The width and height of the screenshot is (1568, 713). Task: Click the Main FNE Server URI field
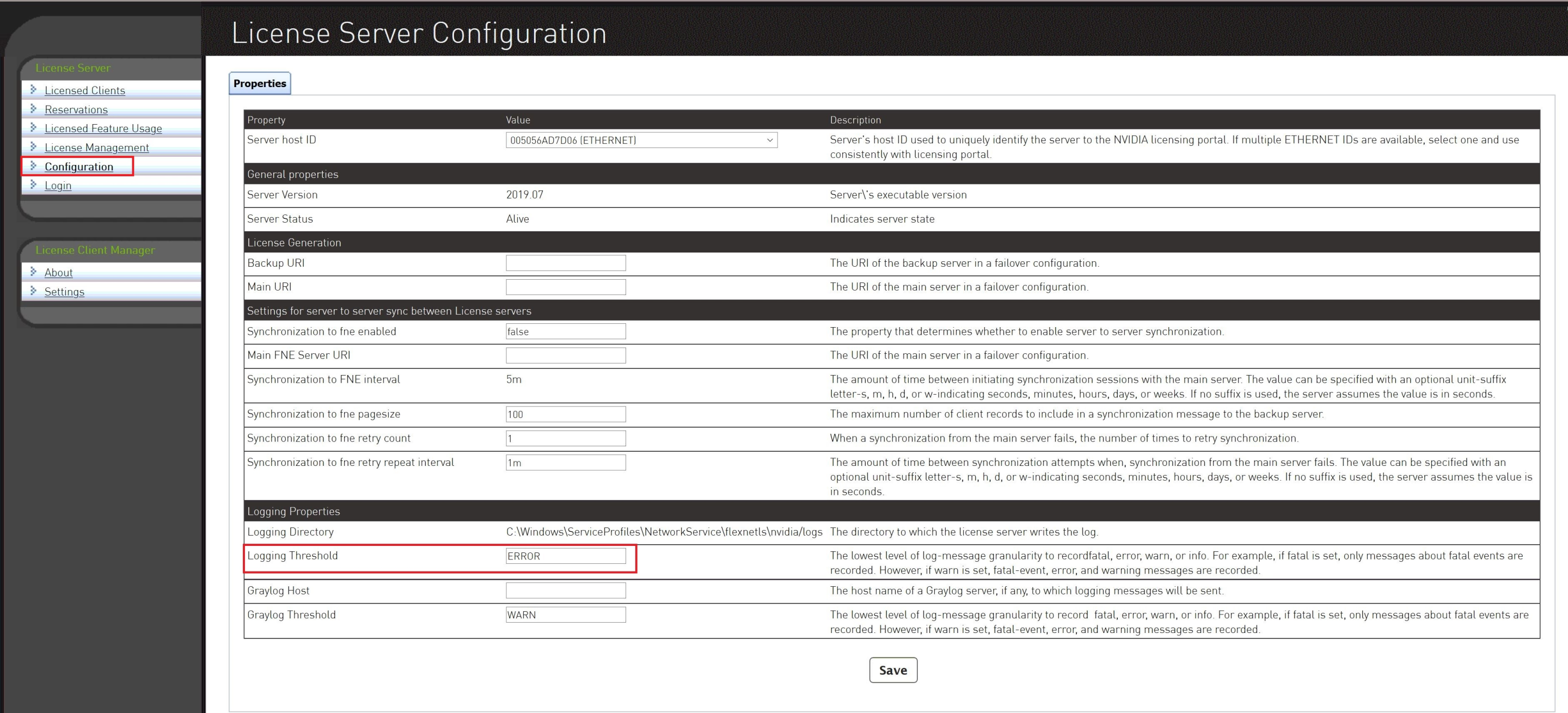pyautogui.click(x=566, y=355)
